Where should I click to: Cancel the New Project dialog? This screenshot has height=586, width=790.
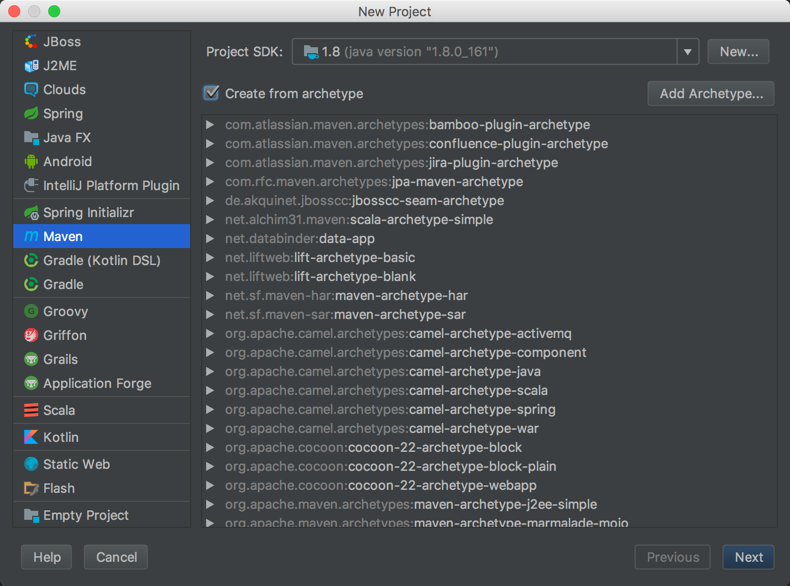[x=116, y=557]
